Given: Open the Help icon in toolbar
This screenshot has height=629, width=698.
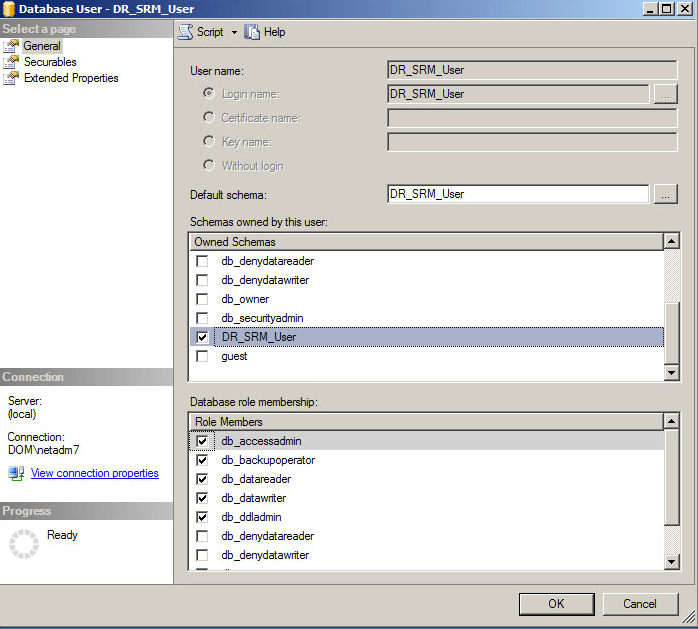Looking at the screenshot, I should 252,32.
